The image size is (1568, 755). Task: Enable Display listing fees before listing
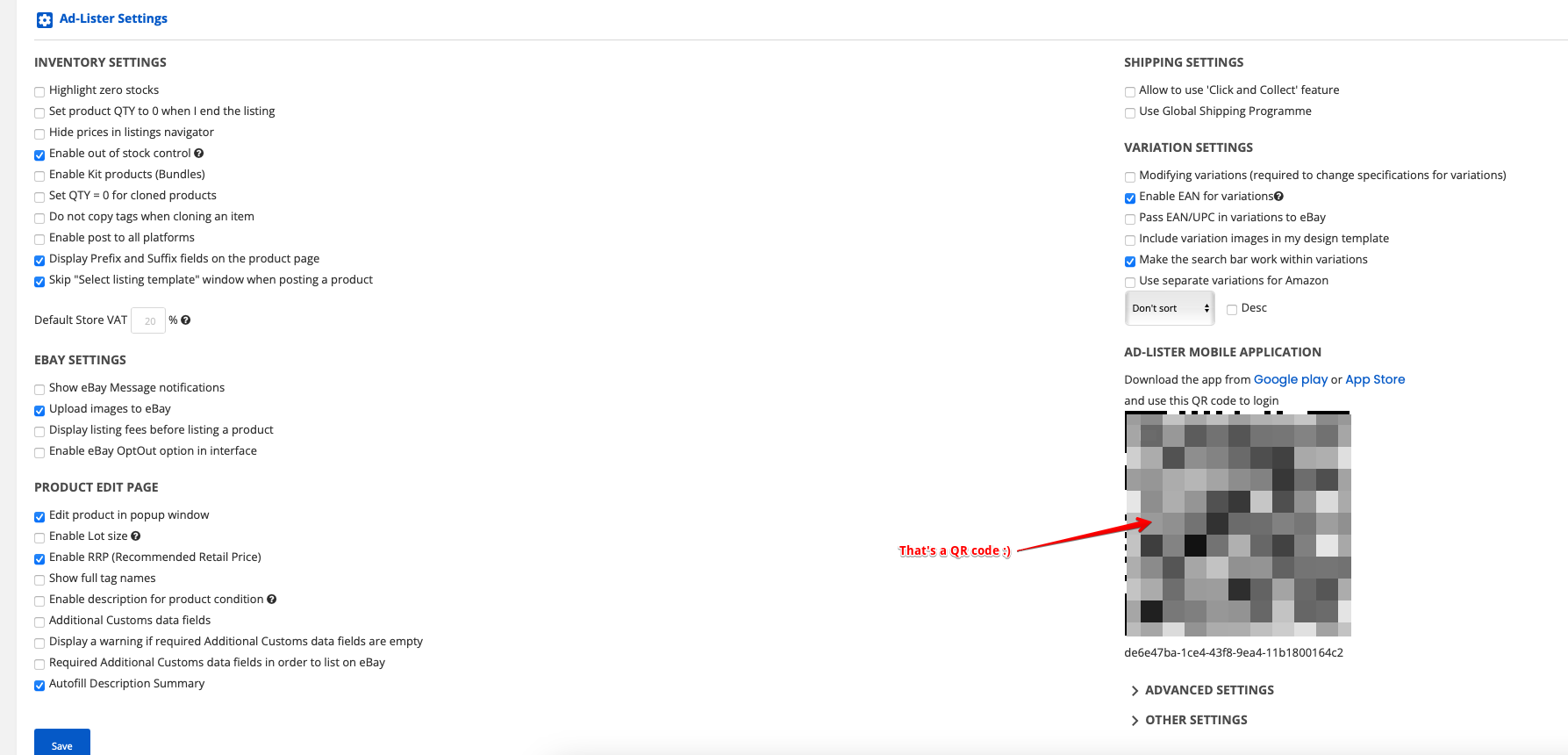39,431
